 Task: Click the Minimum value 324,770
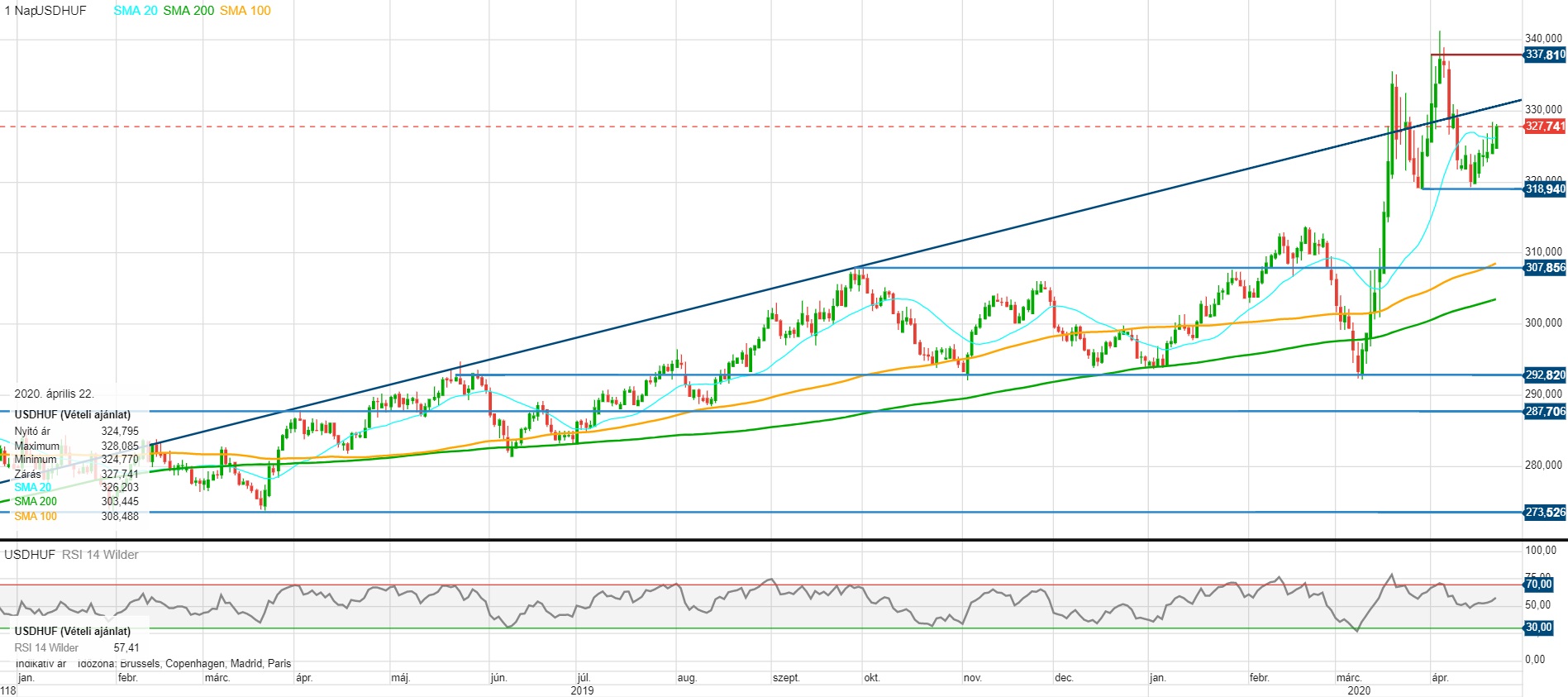tap(120, 460)
